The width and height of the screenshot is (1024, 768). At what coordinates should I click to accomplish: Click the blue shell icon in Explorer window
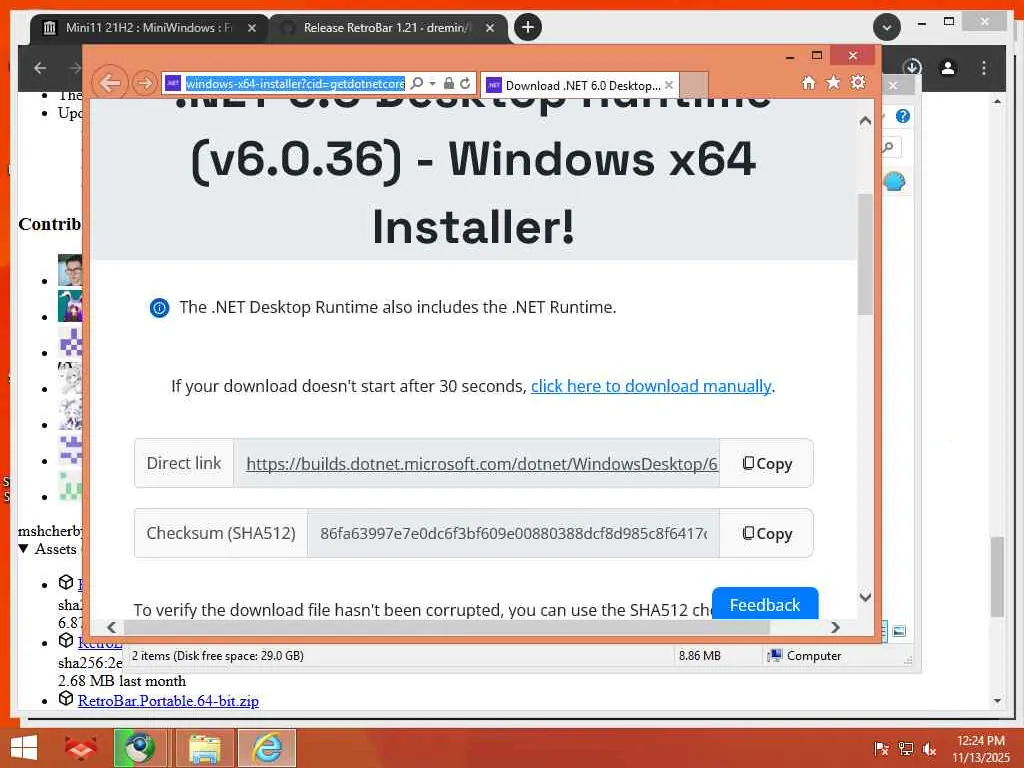pos(894,181)
